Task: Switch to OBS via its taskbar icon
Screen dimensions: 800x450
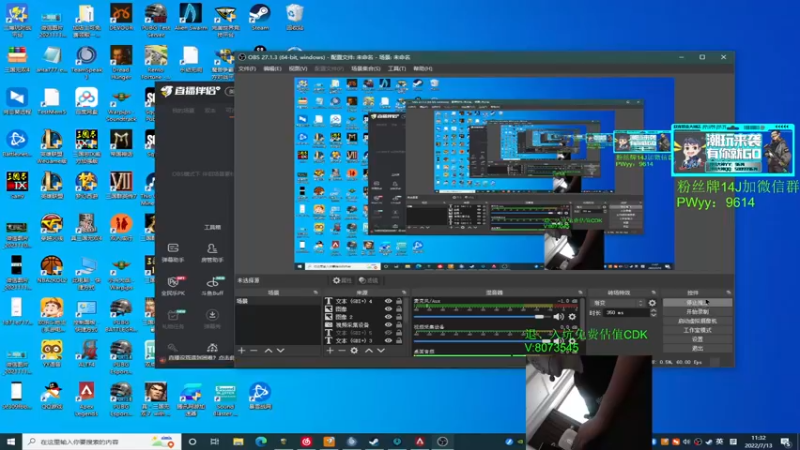Action: (442, 441)
